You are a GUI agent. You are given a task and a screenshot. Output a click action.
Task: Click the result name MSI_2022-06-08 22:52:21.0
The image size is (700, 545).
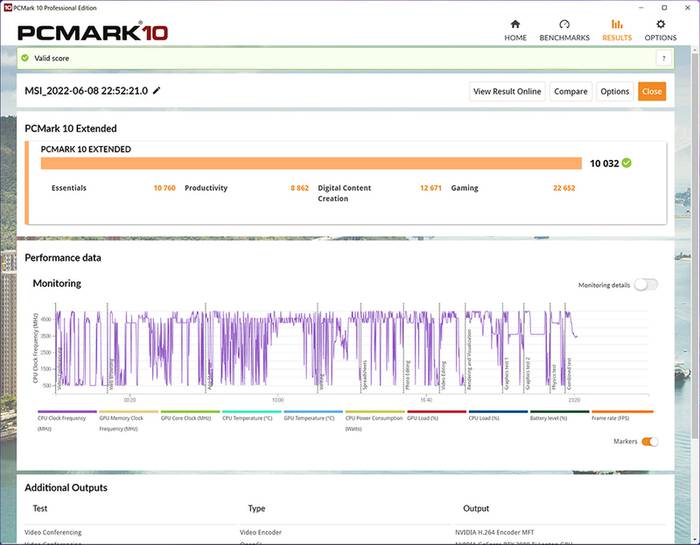click(x=86, y=91)
